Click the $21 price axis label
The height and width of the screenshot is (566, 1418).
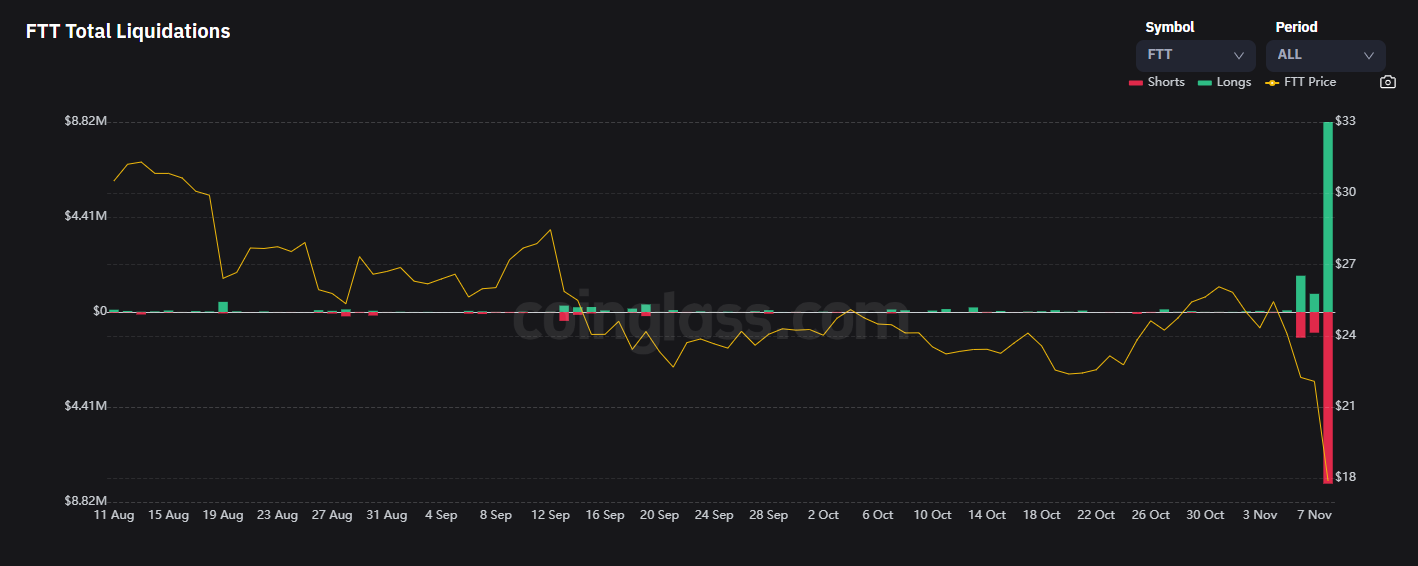click(1345, 406)
